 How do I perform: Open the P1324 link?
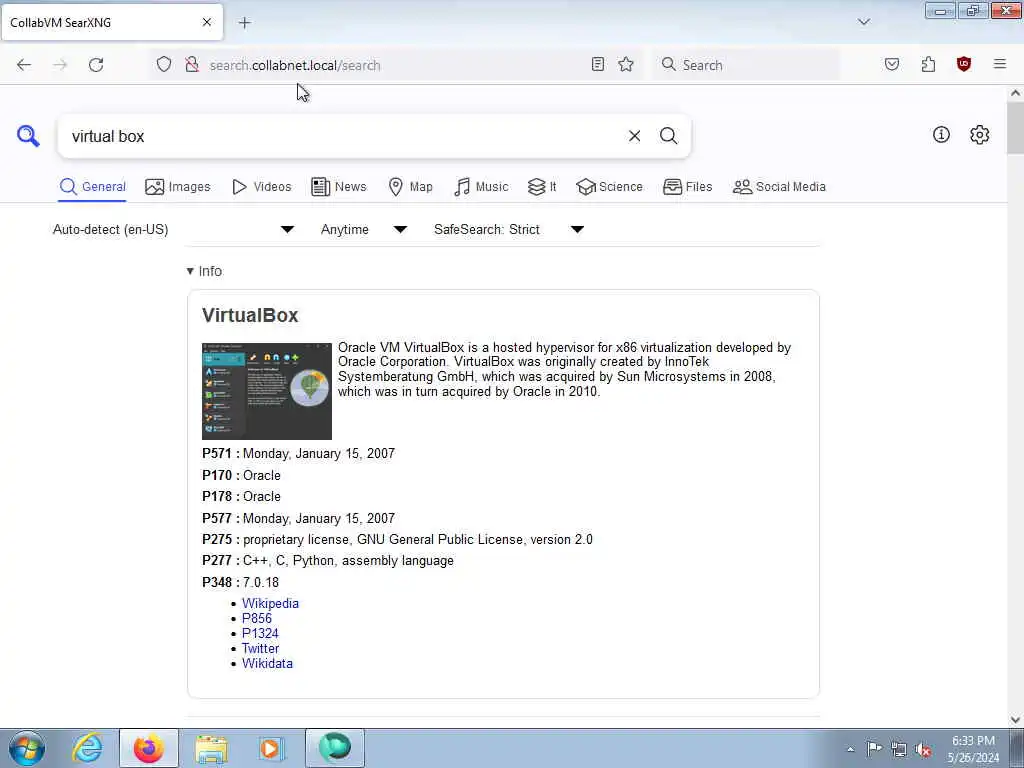pyautogui.click(x=260, y=633)
